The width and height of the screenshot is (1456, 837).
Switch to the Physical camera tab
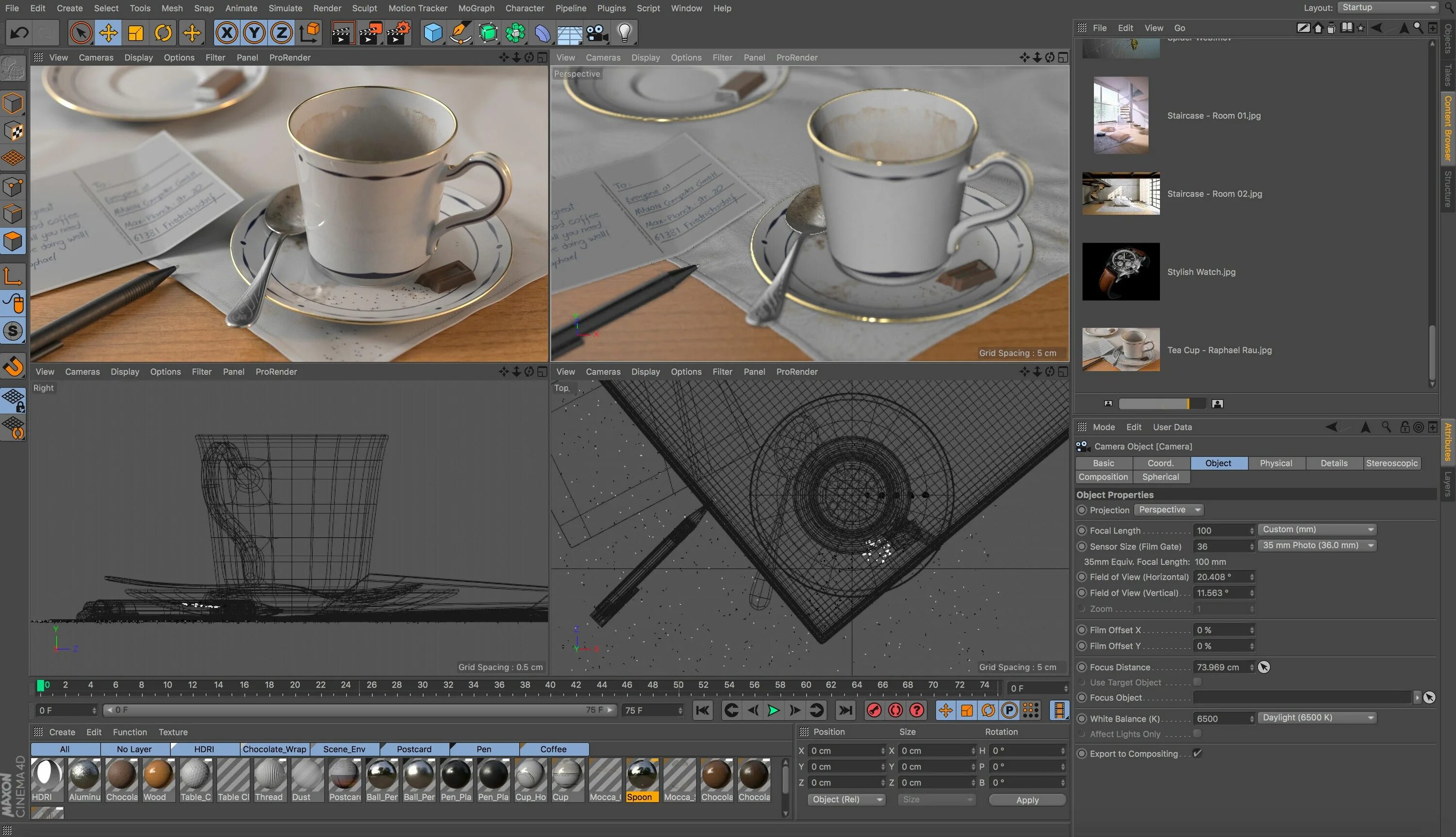(1275, 463)
